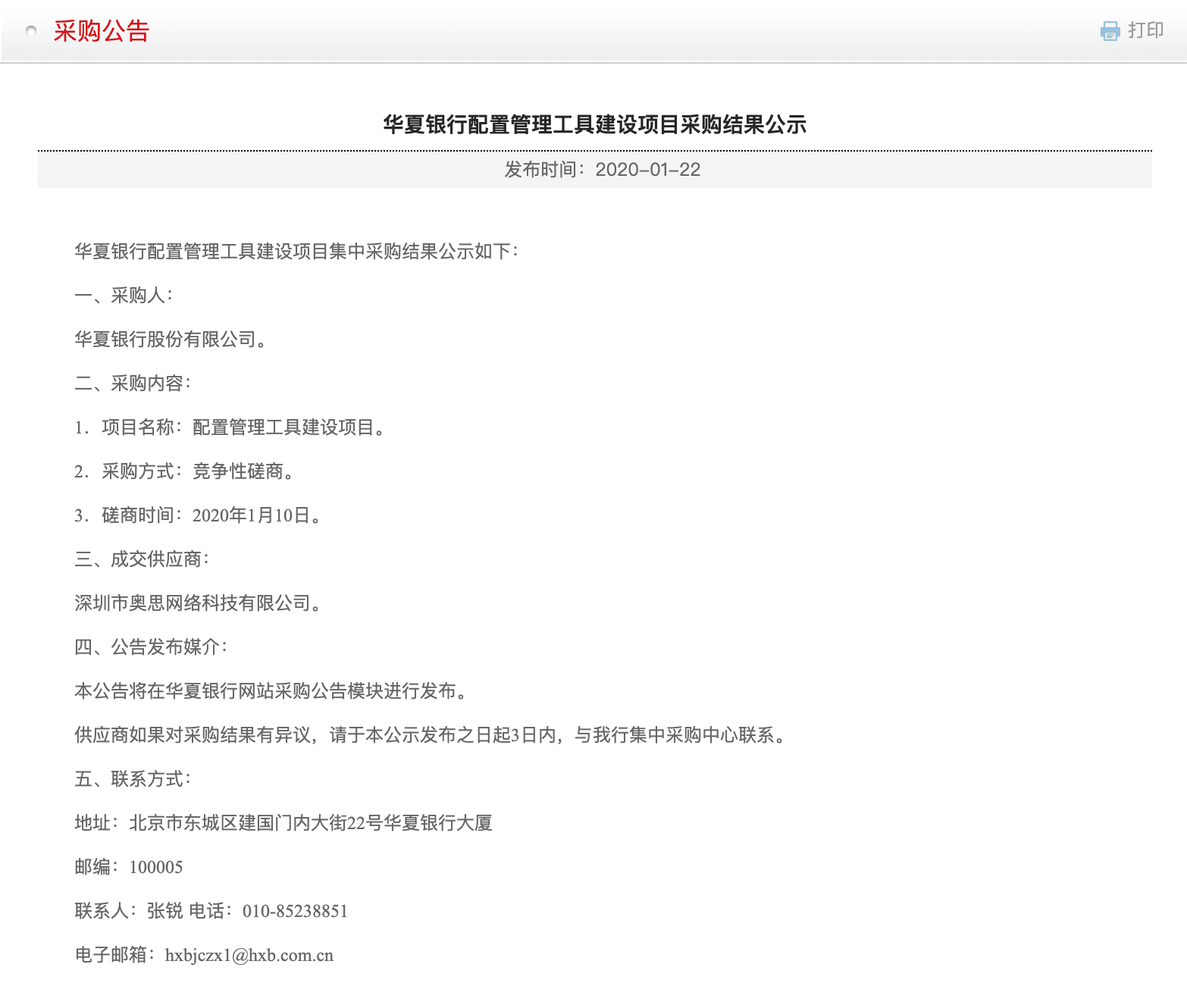Click the heading 三、成交供应商
Viewport: 1187px width, 1008px height.
tap(141, 559)
